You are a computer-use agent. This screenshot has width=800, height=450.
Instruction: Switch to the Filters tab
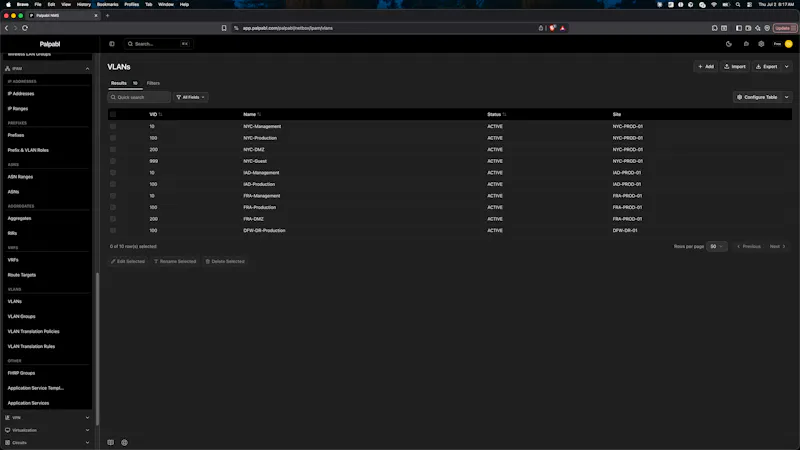pos(153,83)
